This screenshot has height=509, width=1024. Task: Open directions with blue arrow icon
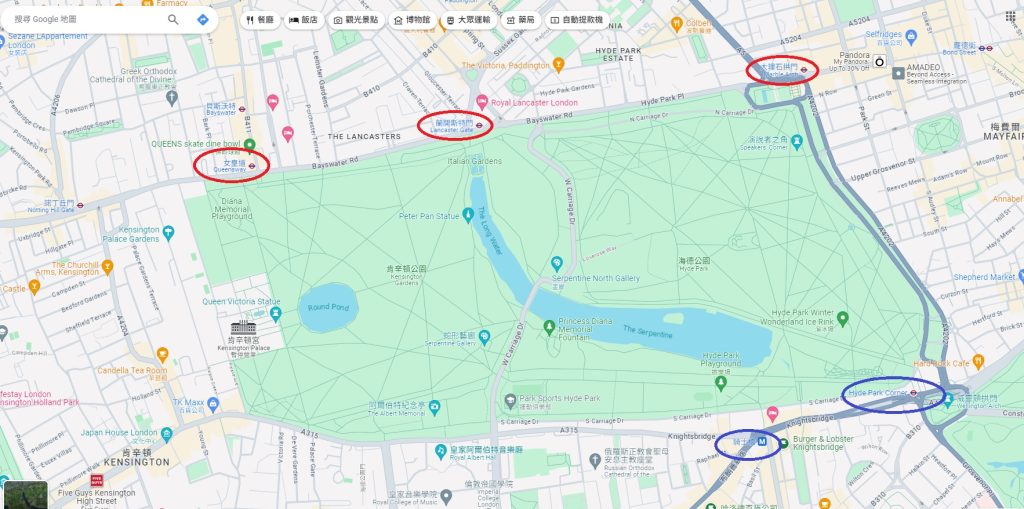point(202,20)
